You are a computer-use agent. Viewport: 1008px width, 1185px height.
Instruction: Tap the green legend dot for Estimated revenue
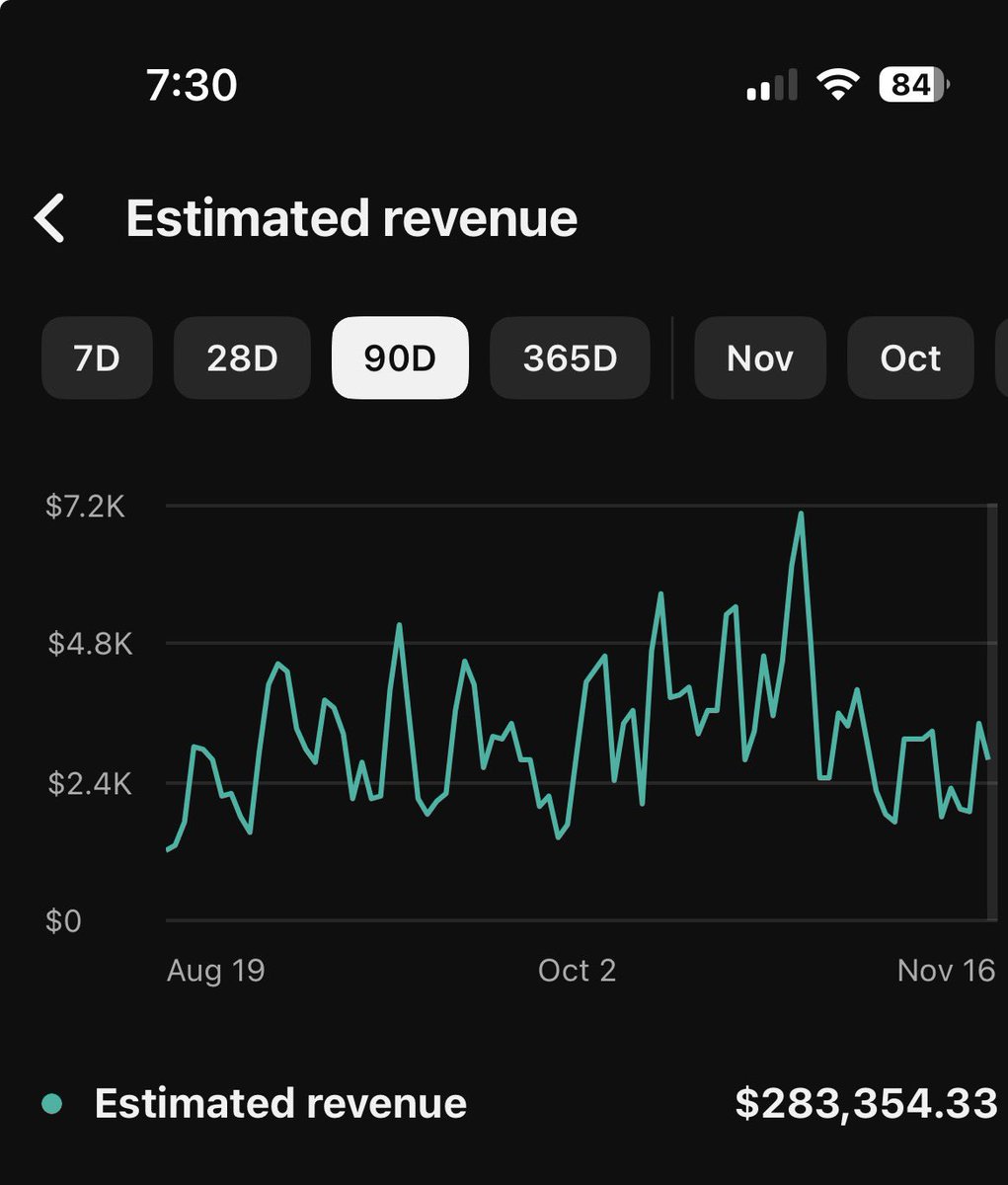[x=52, y=1104]
